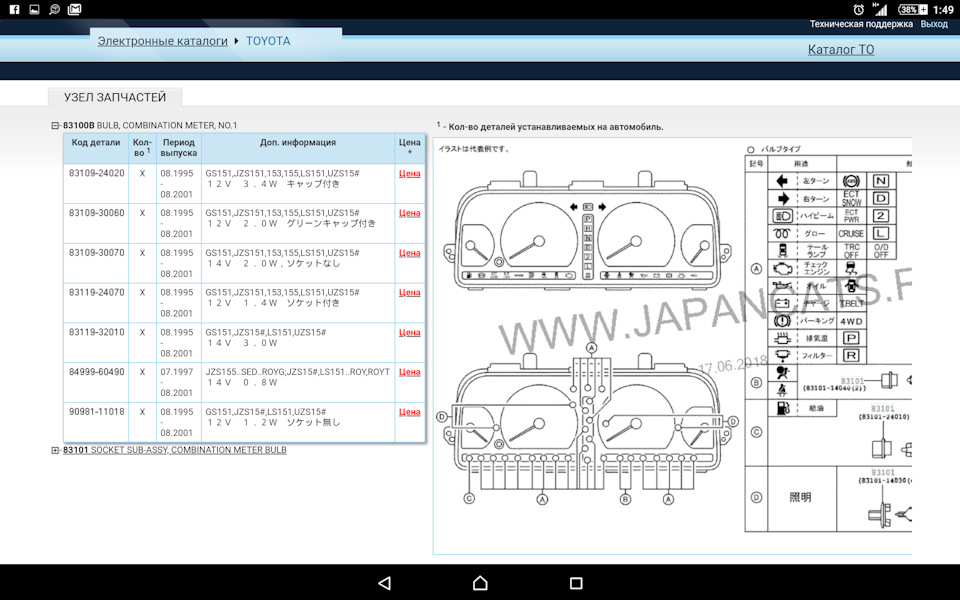Open Электронные каталоги breadcrumb link
This screenshot has height=600, width=960.
(162, 41)
